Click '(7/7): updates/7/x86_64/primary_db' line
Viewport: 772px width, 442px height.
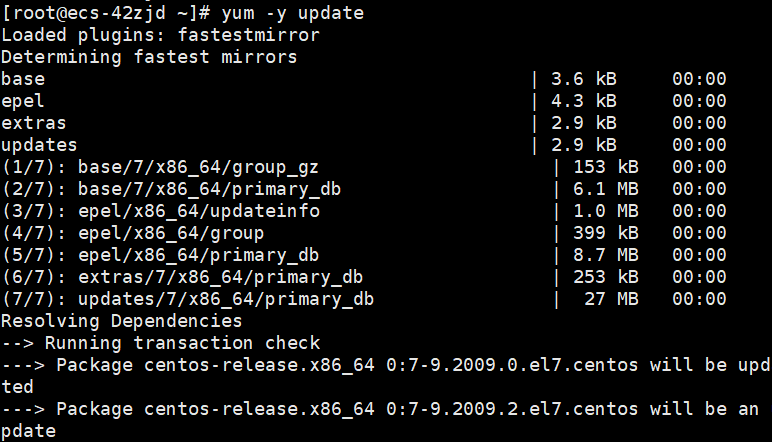(x=188, y=300)
